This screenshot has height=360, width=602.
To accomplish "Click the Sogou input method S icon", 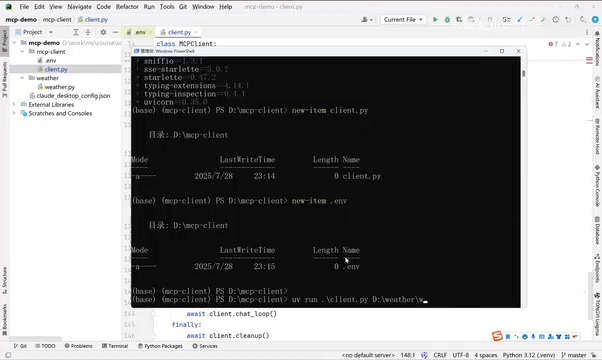I will (x=497, y=336).
